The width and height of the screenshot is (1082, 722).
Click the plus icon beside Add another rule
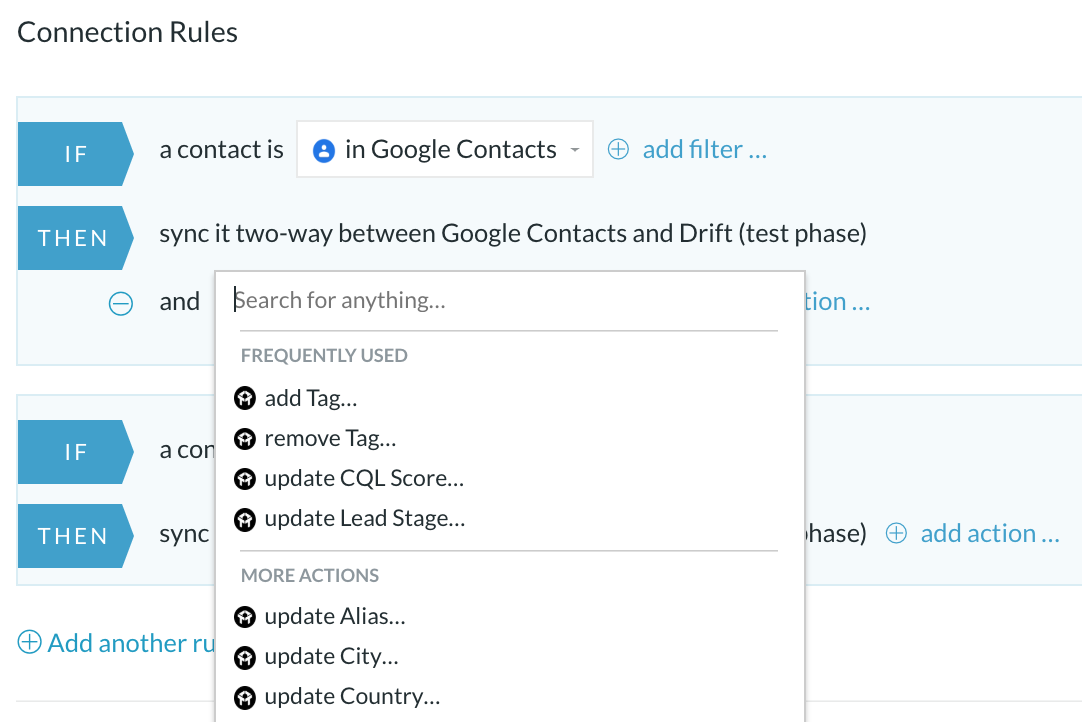click(x=29, y=642)
